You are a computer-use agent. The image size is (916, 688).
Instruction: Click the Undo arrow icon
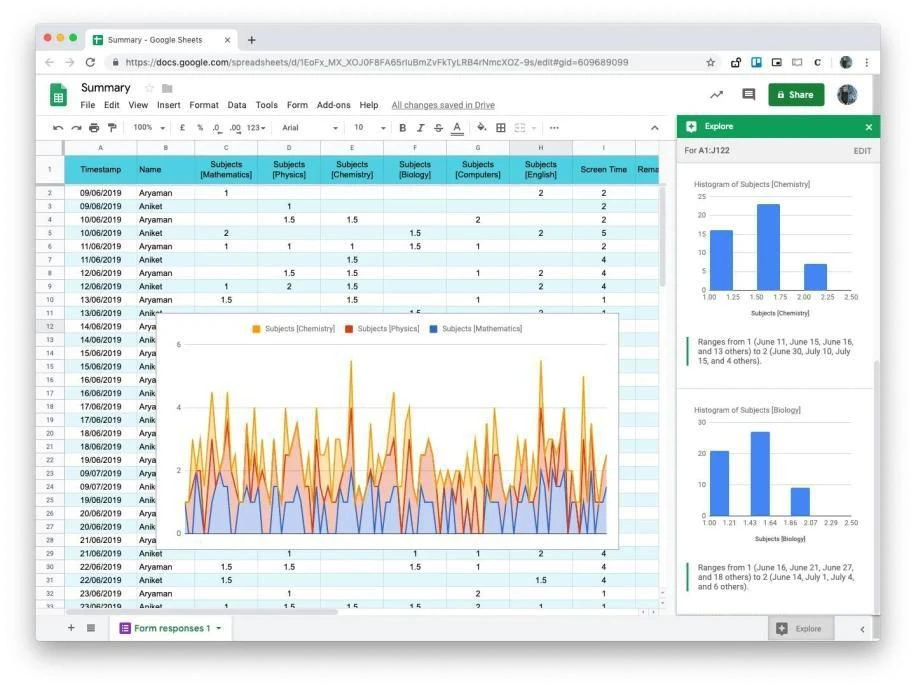(57, 127)
